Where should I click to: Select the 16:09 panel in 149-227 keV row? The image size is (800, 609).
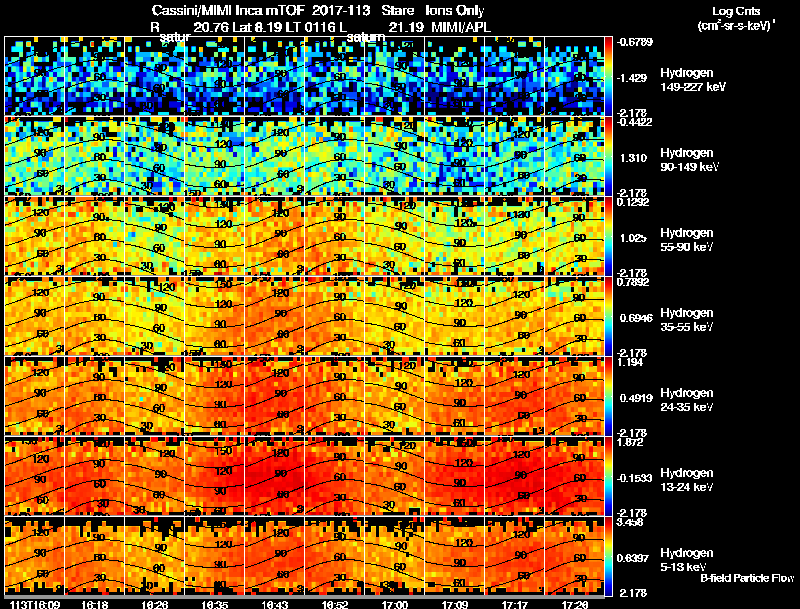[35, 76]
